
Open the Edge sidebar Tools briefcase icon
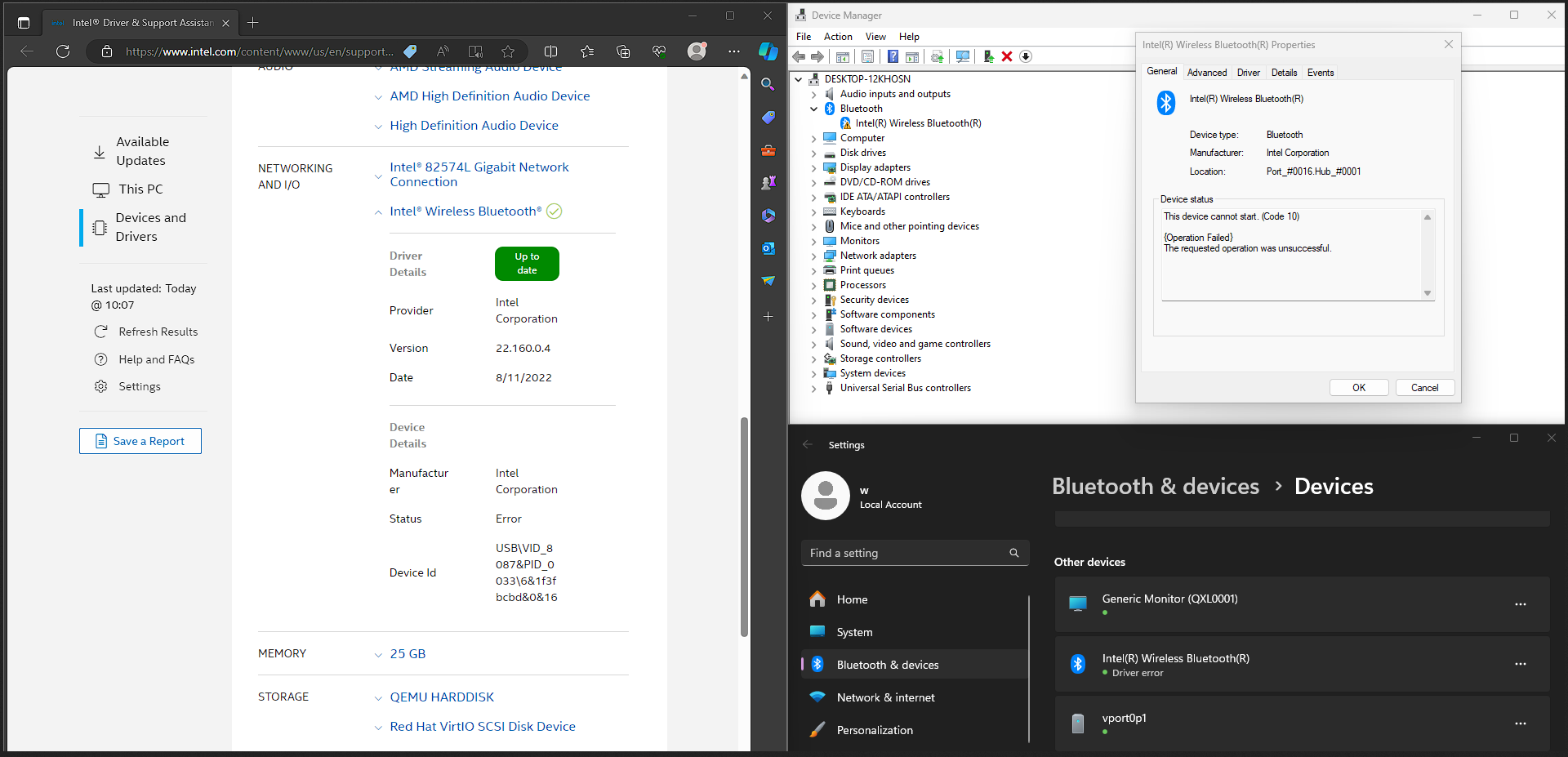(x=768, y=150)
